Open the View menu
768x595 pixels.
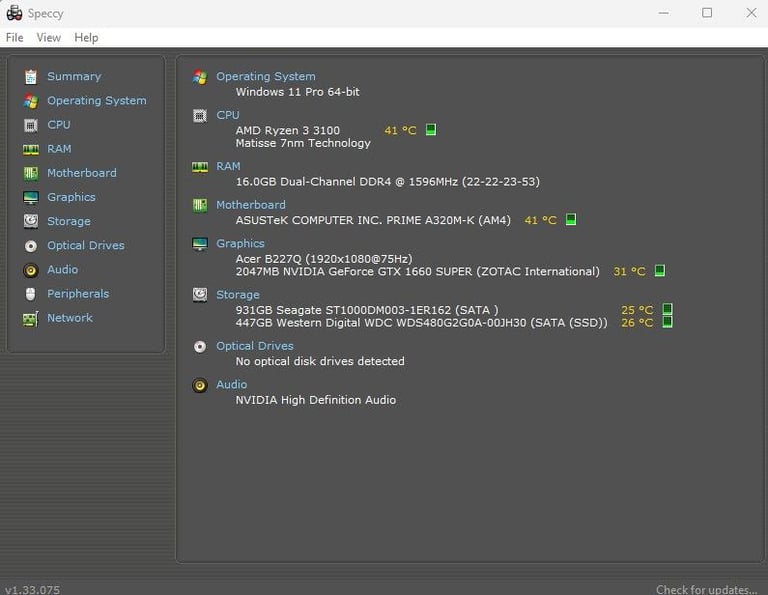[x=48, y=38]
